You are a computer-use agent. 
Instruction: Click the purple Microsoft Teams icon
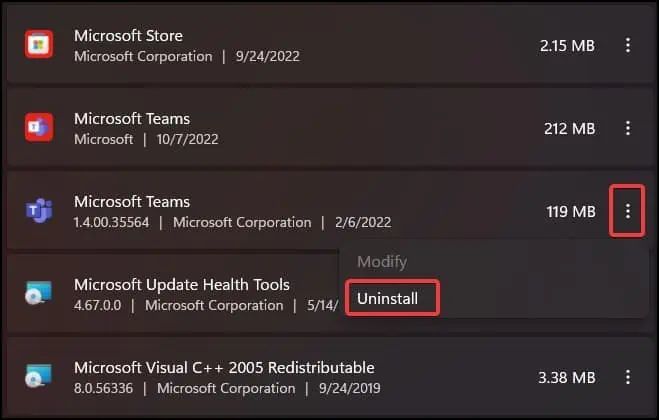[37, 211]
